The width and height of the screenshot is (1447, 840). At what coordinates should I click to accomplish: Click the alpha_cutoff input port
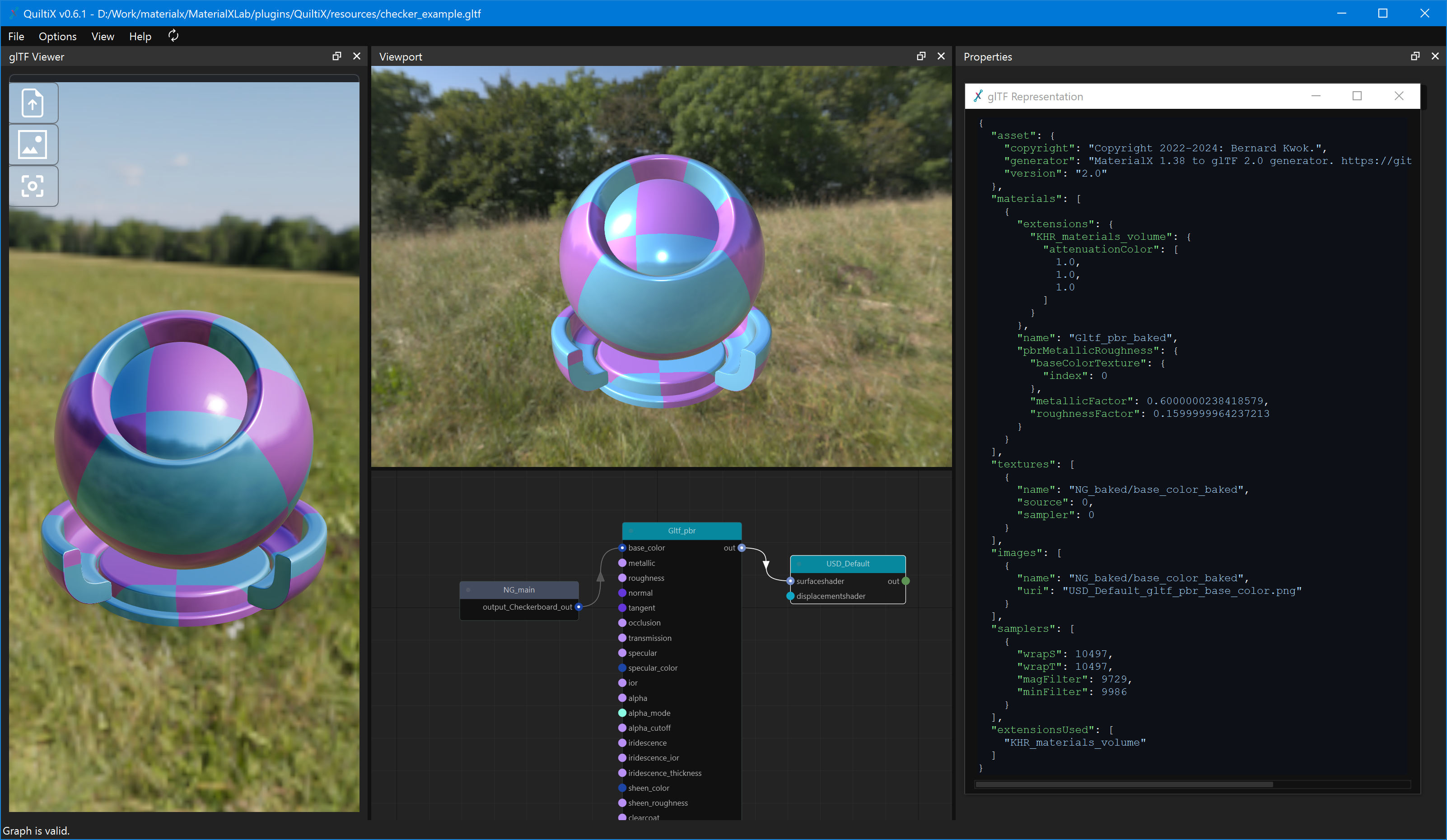point(622,728)
